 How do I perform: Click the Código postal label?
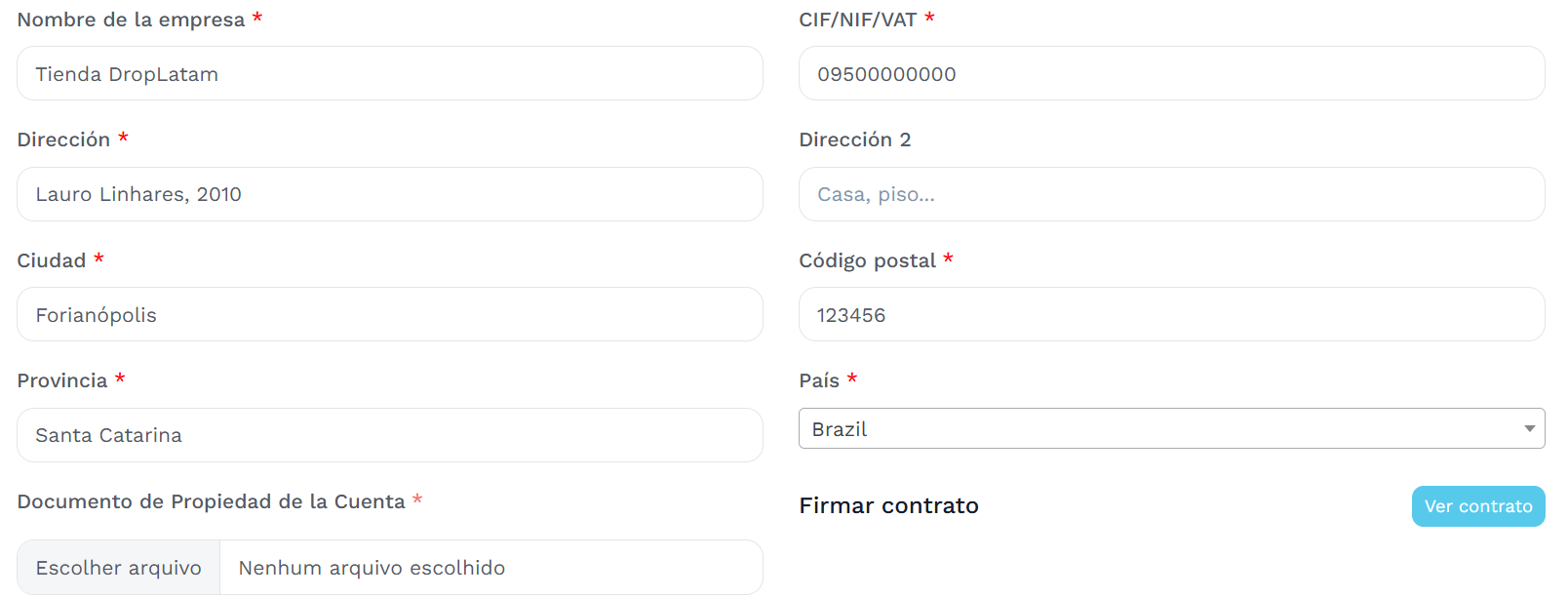click(x=867, y=260)
